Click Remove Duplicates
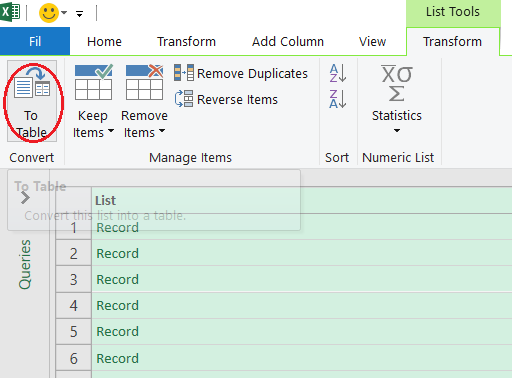 point(241,73)
